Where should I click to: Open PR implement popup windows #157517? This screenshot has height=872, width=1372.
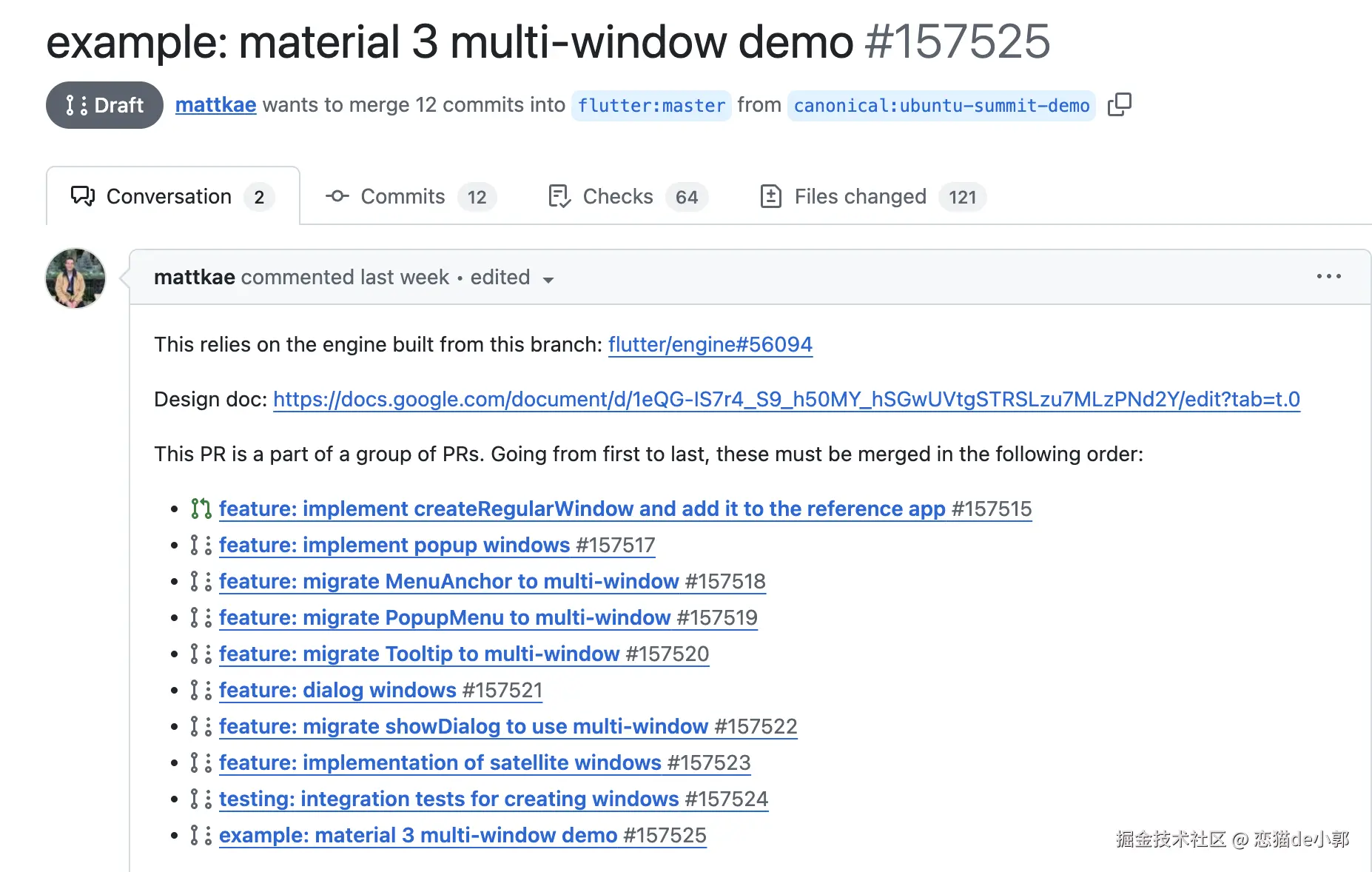click(x=437, y=545)
